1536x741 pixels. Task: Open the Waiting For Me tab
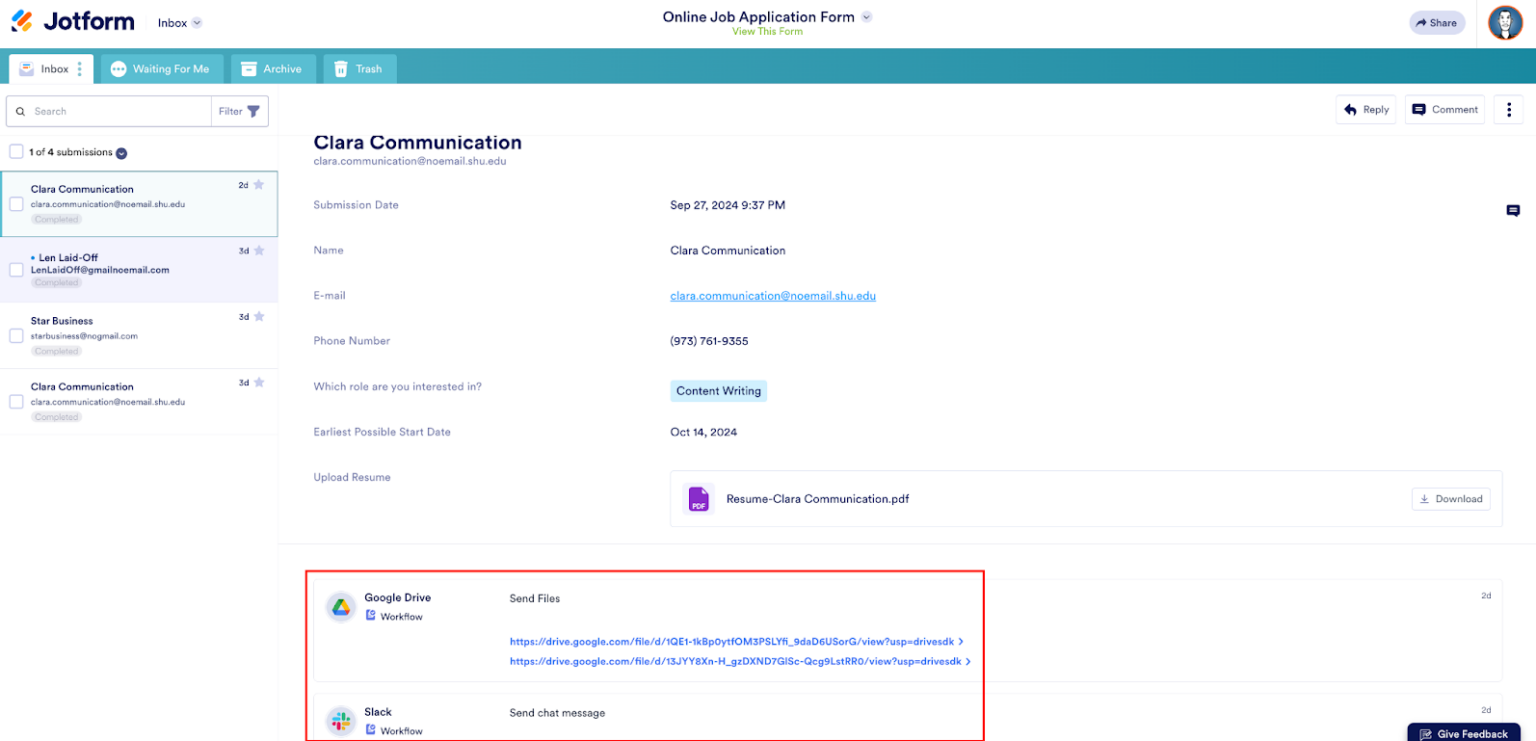[x=161, y=68]
